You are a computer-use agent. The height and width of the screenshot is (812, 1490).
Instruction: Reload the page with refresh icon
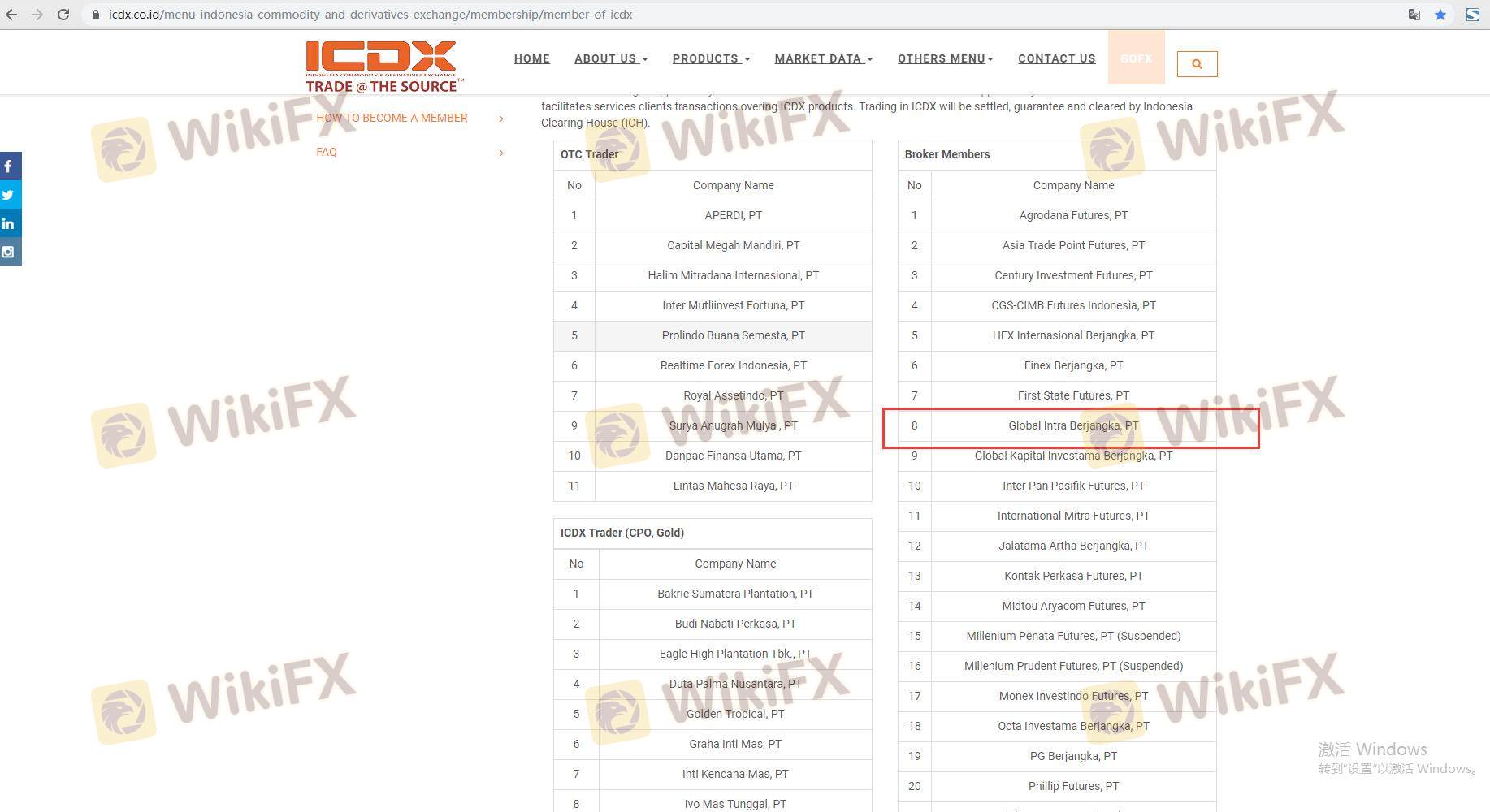click(x=63, y=15)
